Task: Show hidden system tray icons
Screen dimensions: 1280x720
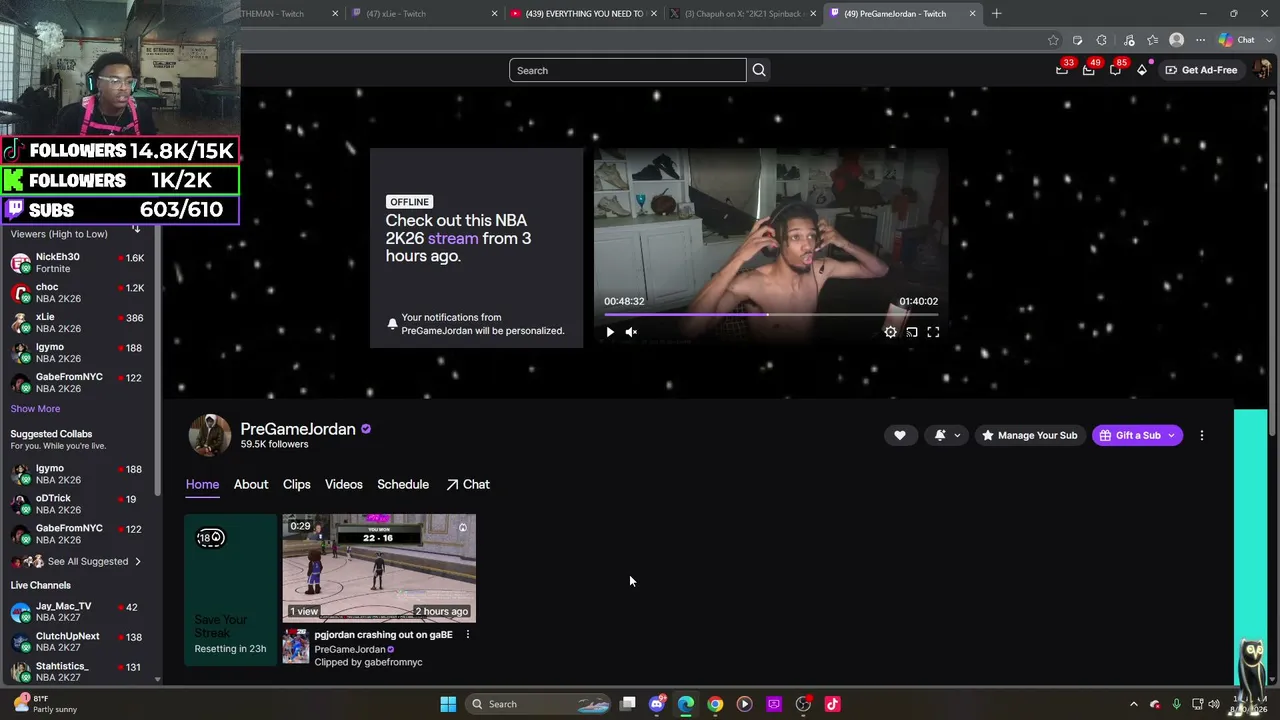Action: click(1133, 704)
